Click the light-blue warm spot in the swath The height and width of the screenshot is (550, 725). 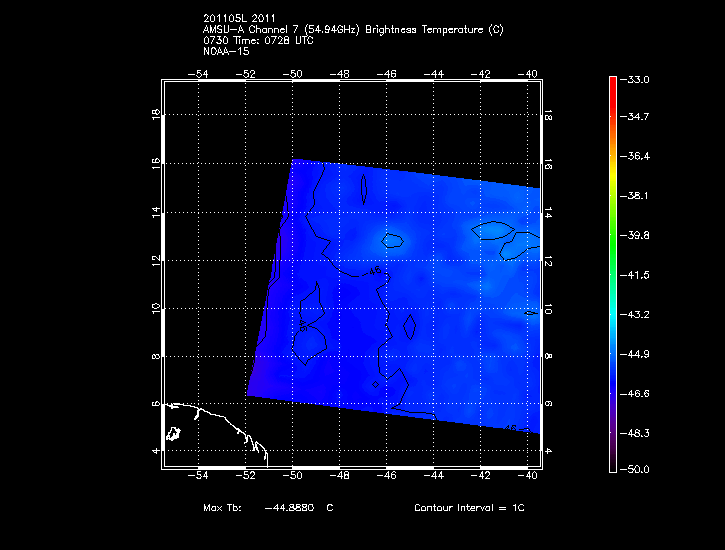click(394, 239)
